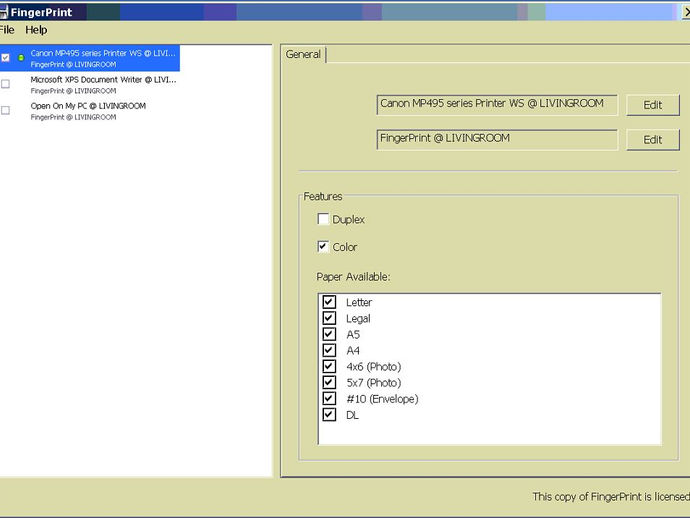Image resolution: width=690 pixels, height=518 pixels.
Task: Toggle the A4 paper checkbox
Action: pos(329,350)
